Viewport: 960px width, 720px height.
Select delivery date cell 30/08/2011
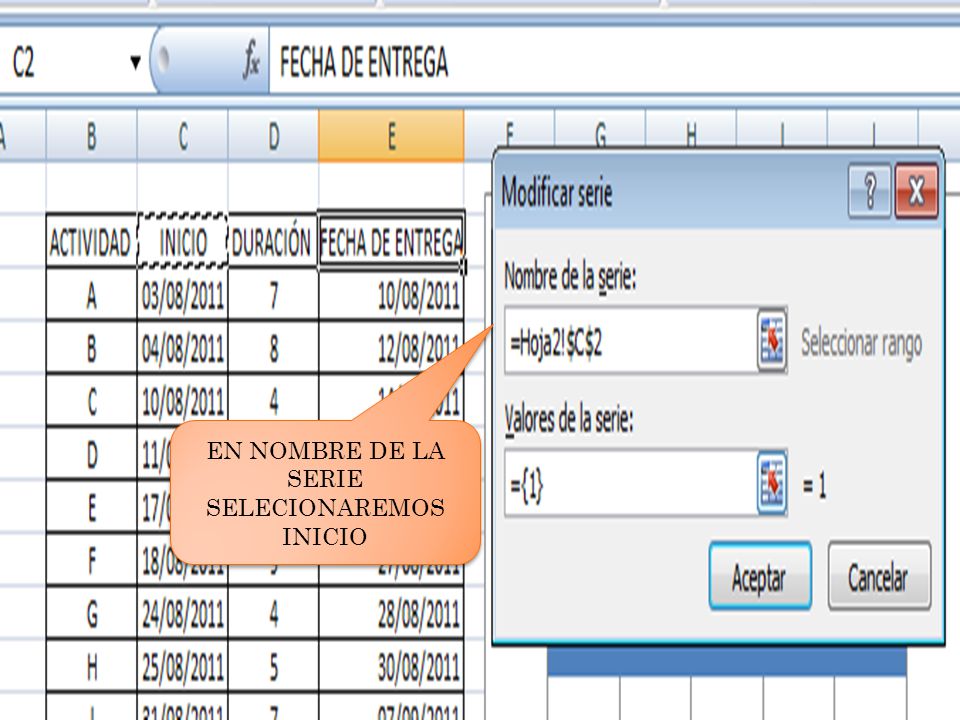(391, 666)
